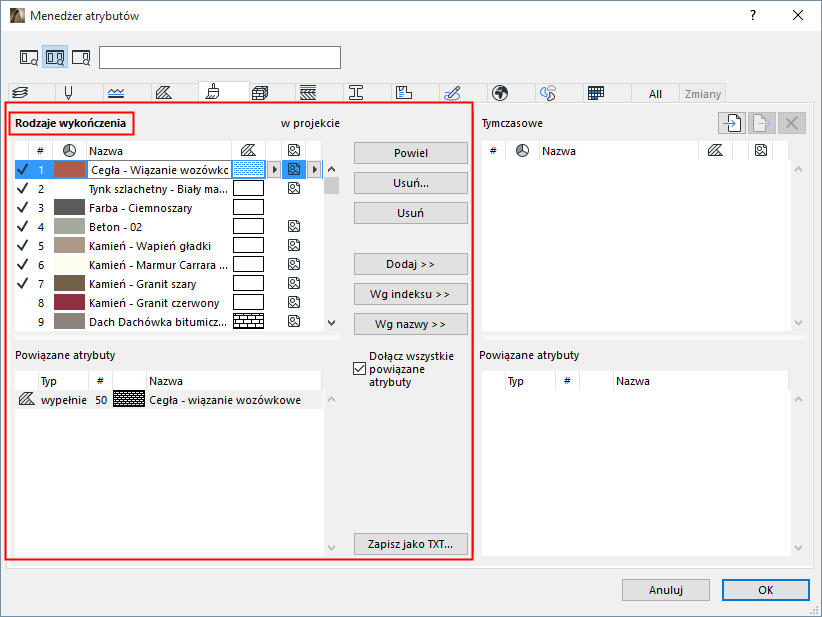The height and width of the screenshot is (617, 822).
Task: Click the Usuń... button
Action: (410, 183)
